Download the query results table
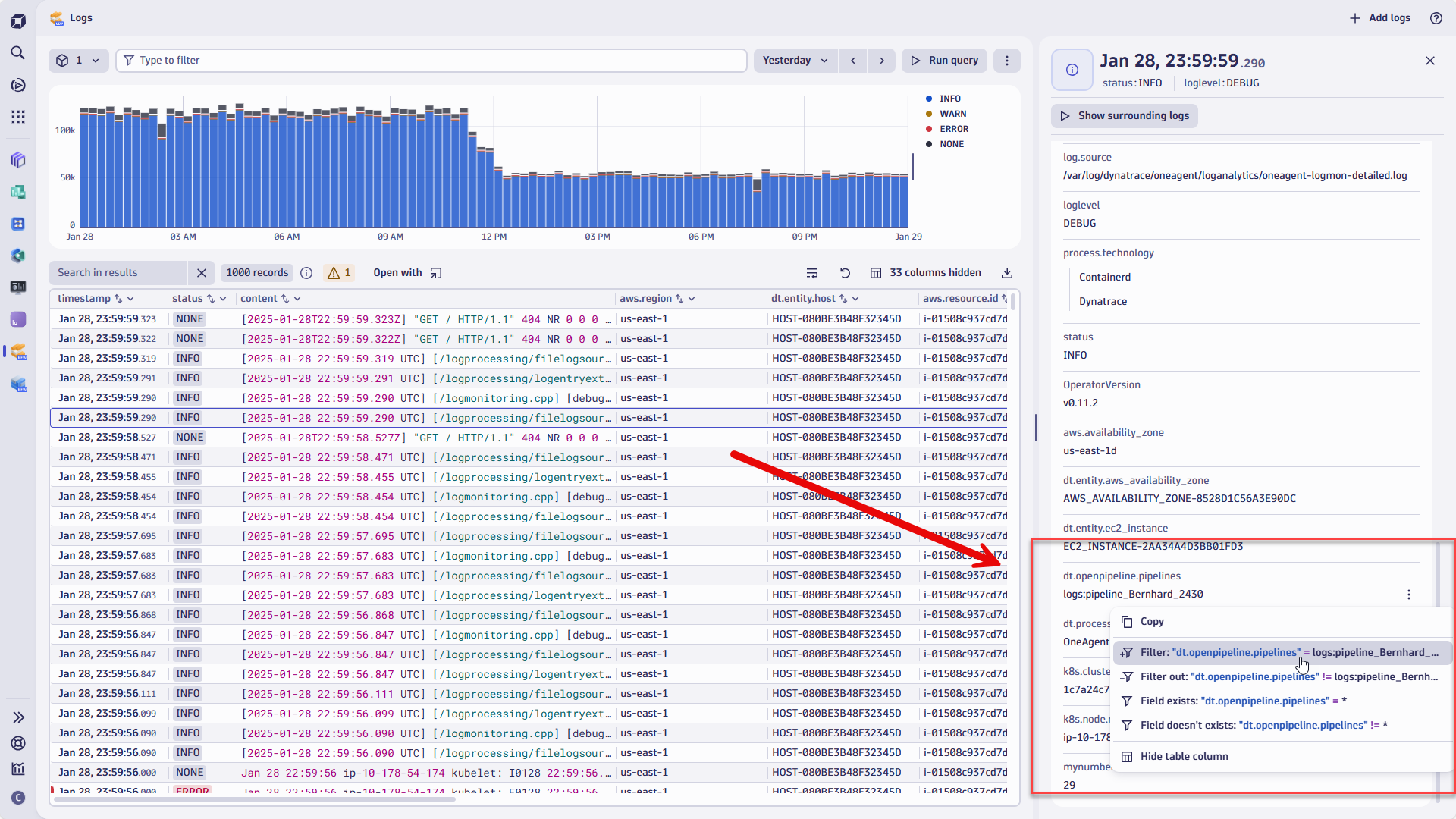 (1006, 272)
